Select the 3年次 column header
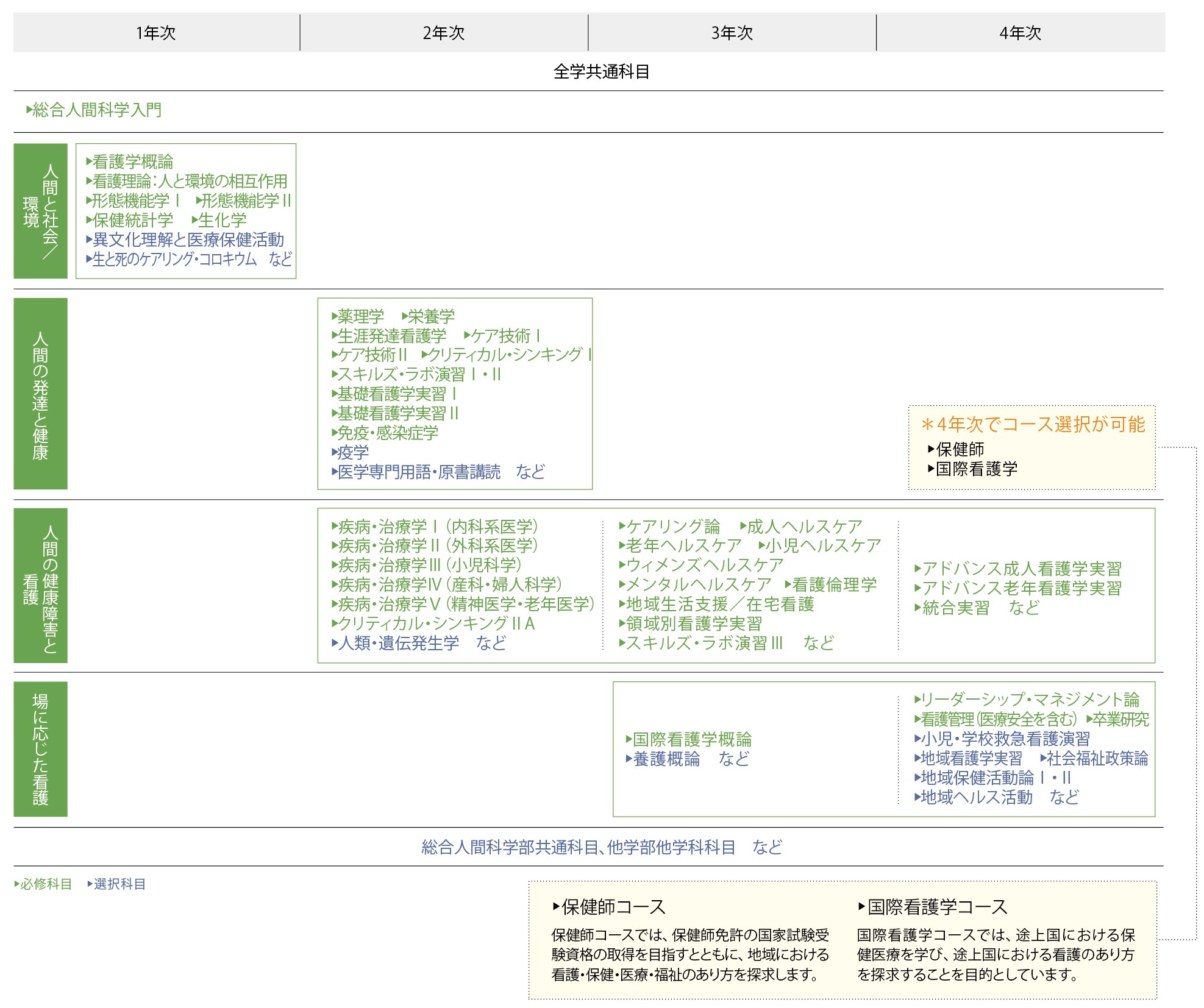Viewport: 1204px width, 1008px height. pos(732,32)
